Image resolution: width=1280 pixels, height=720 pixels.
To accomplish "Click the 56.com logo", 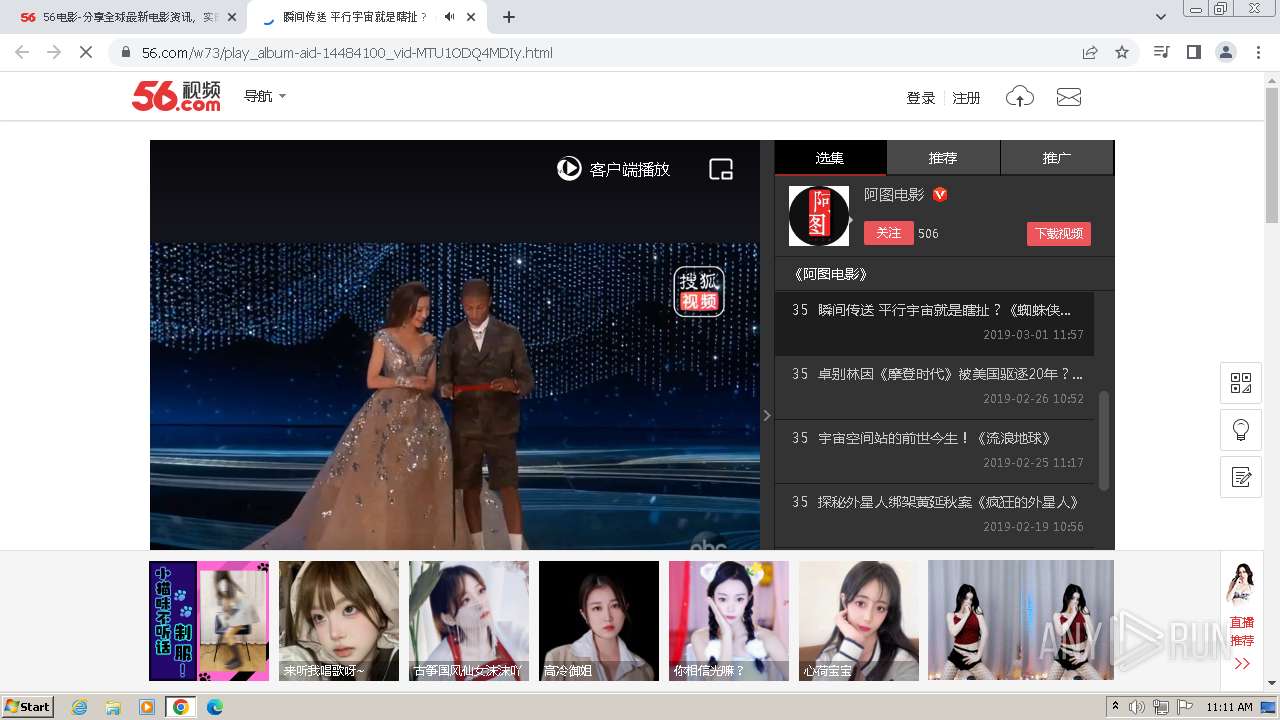I will click(x=176, y=96).
